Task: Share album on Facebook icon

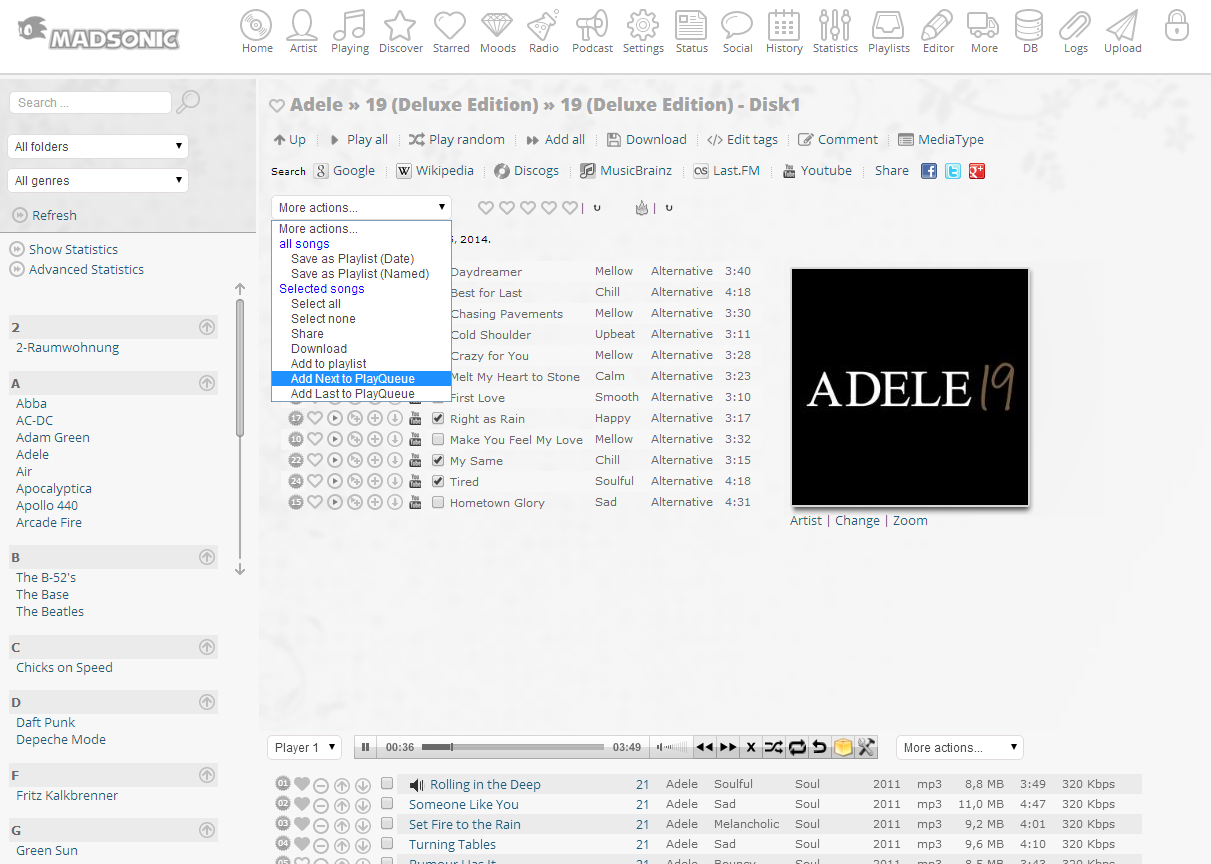Action: (929, 171)
